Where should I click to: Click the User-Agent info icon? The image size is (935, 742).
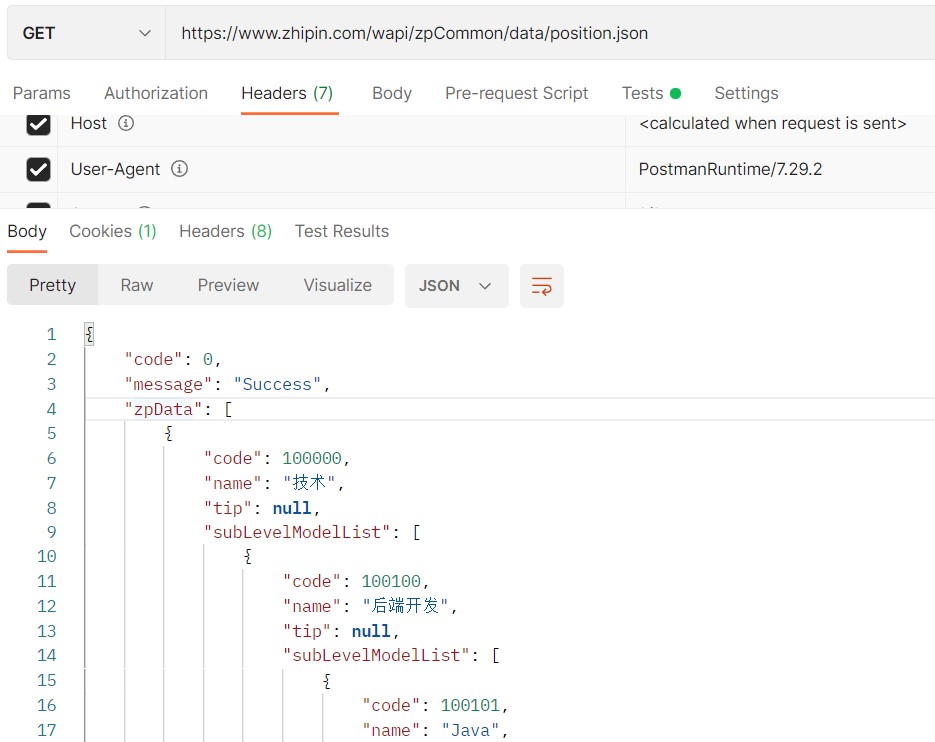179,169
